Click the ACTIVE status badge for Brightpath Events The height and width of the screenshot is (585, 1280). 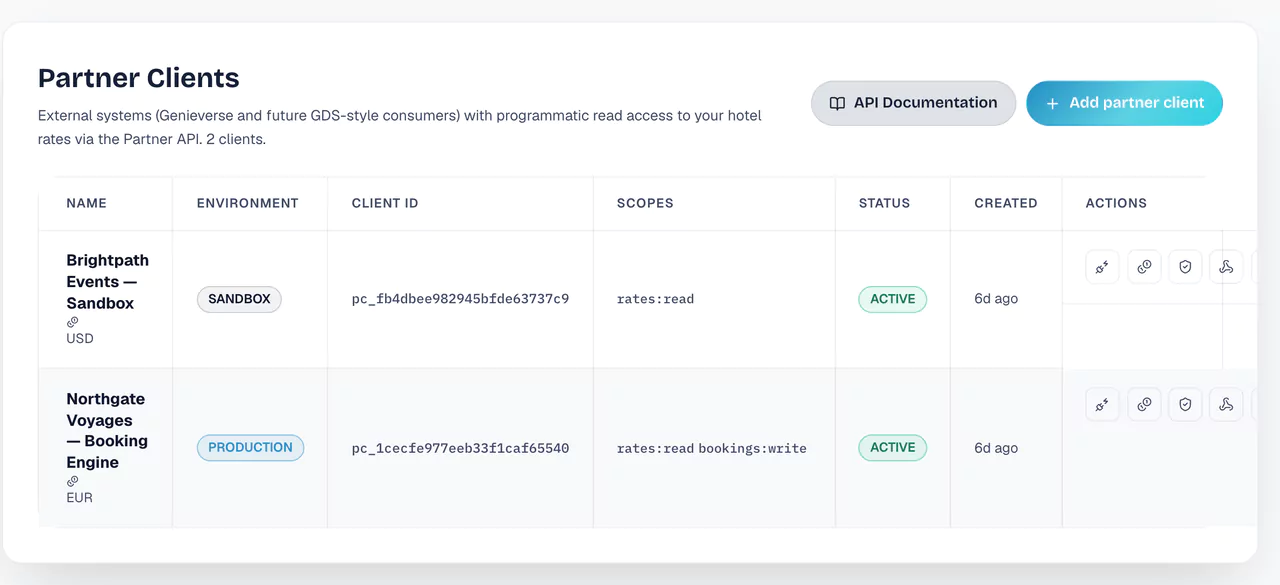click(892, 299)
